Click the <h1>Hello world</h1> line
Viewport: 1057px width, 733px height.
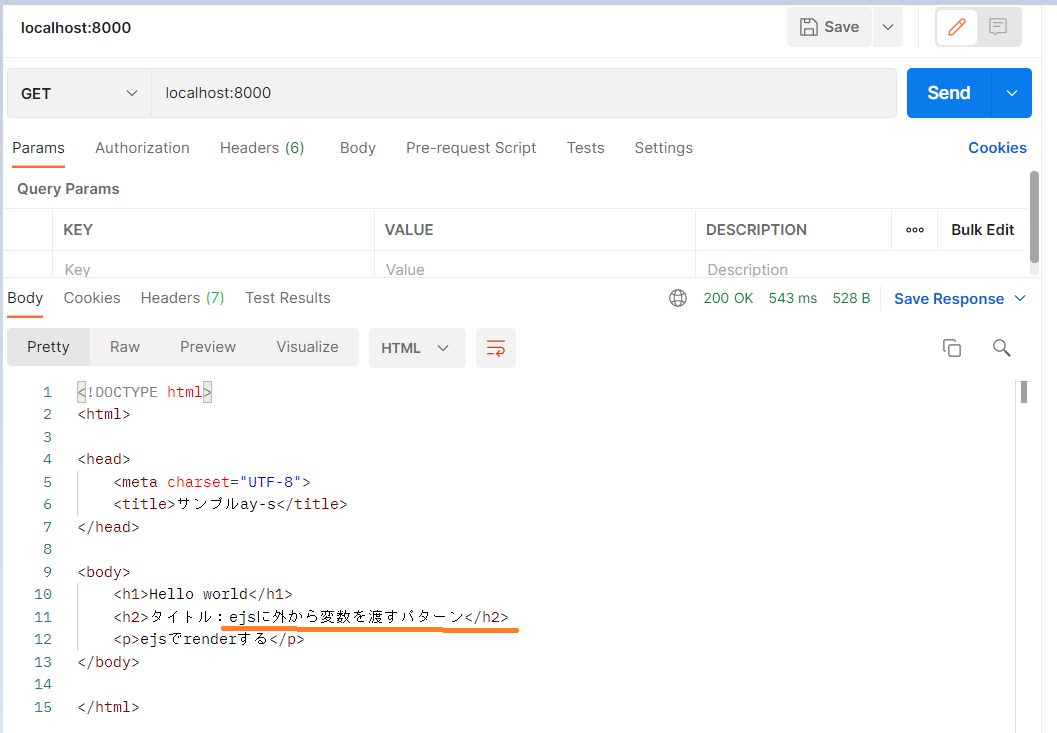pyautogui.click(x=202, y=594)
